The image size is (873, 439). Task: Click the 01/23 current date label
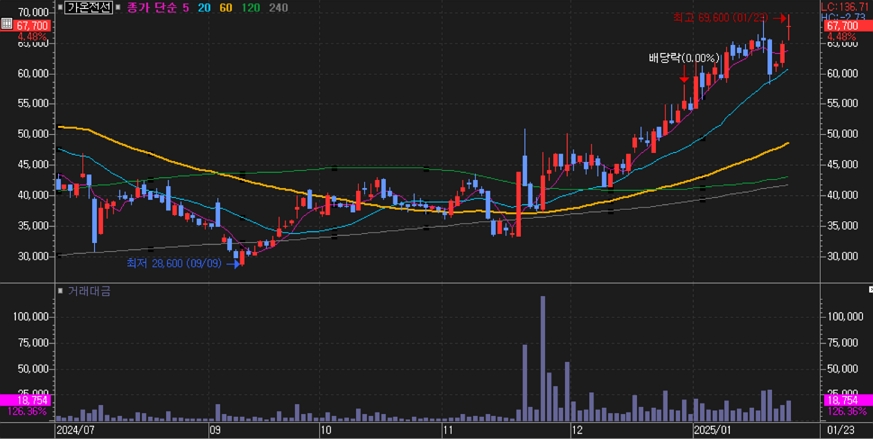pos(840,430)
